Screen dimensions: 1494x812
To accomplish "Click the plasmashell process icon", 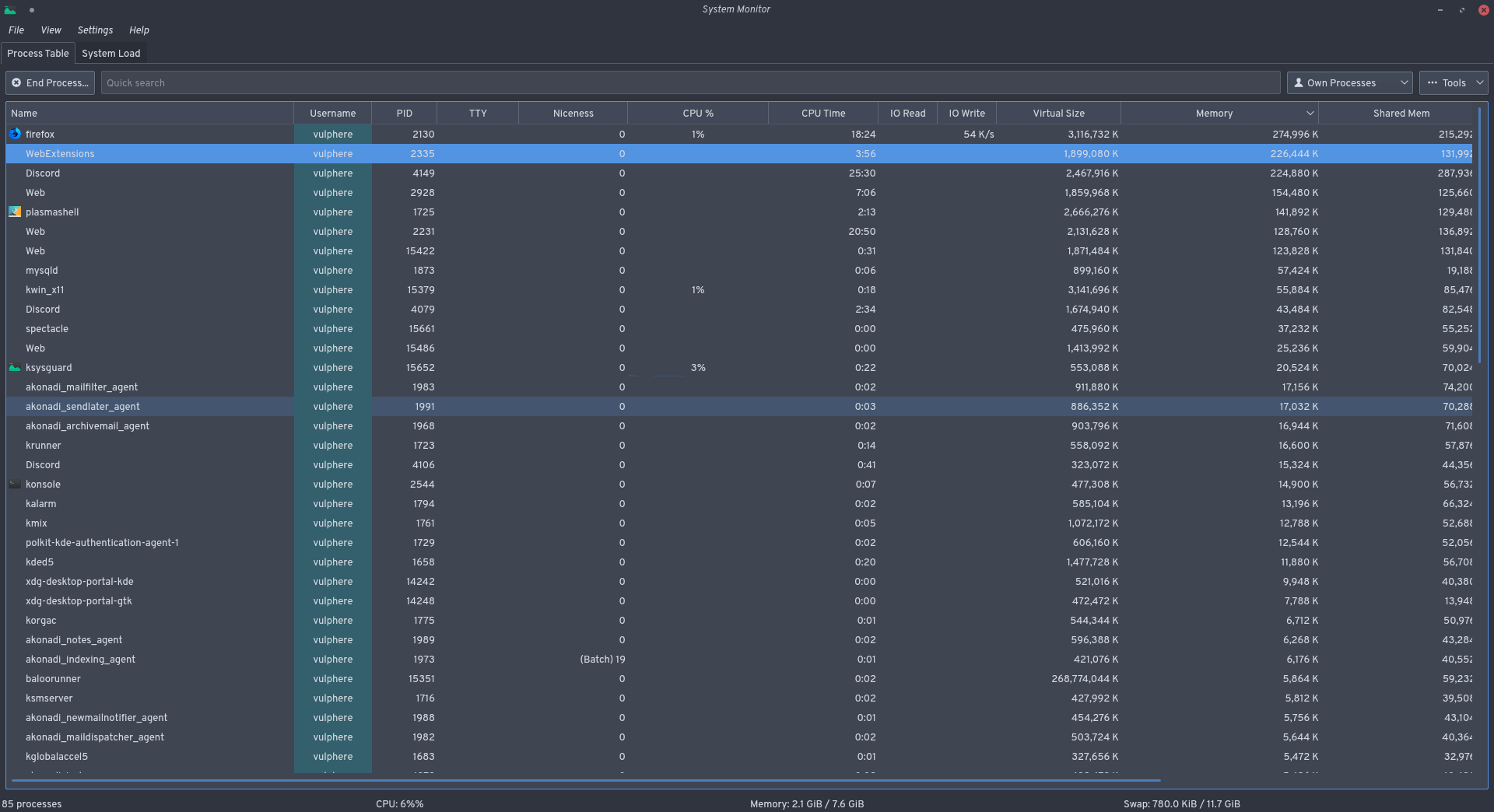I will pyautogui.click(x=15, y=212).
